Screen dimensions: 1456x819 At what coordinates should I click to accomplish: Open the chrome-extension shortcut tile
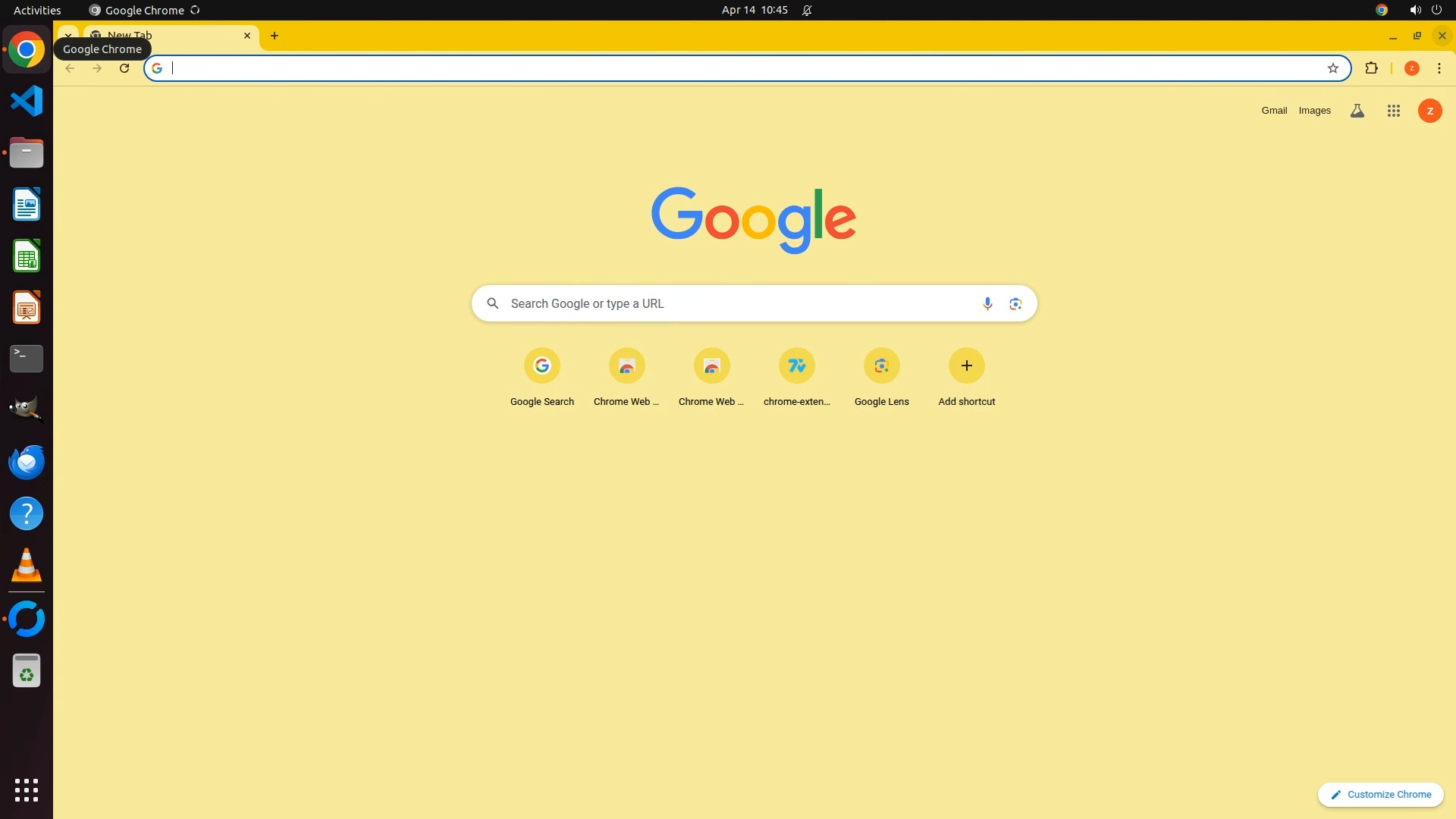(x=796, y=366)
